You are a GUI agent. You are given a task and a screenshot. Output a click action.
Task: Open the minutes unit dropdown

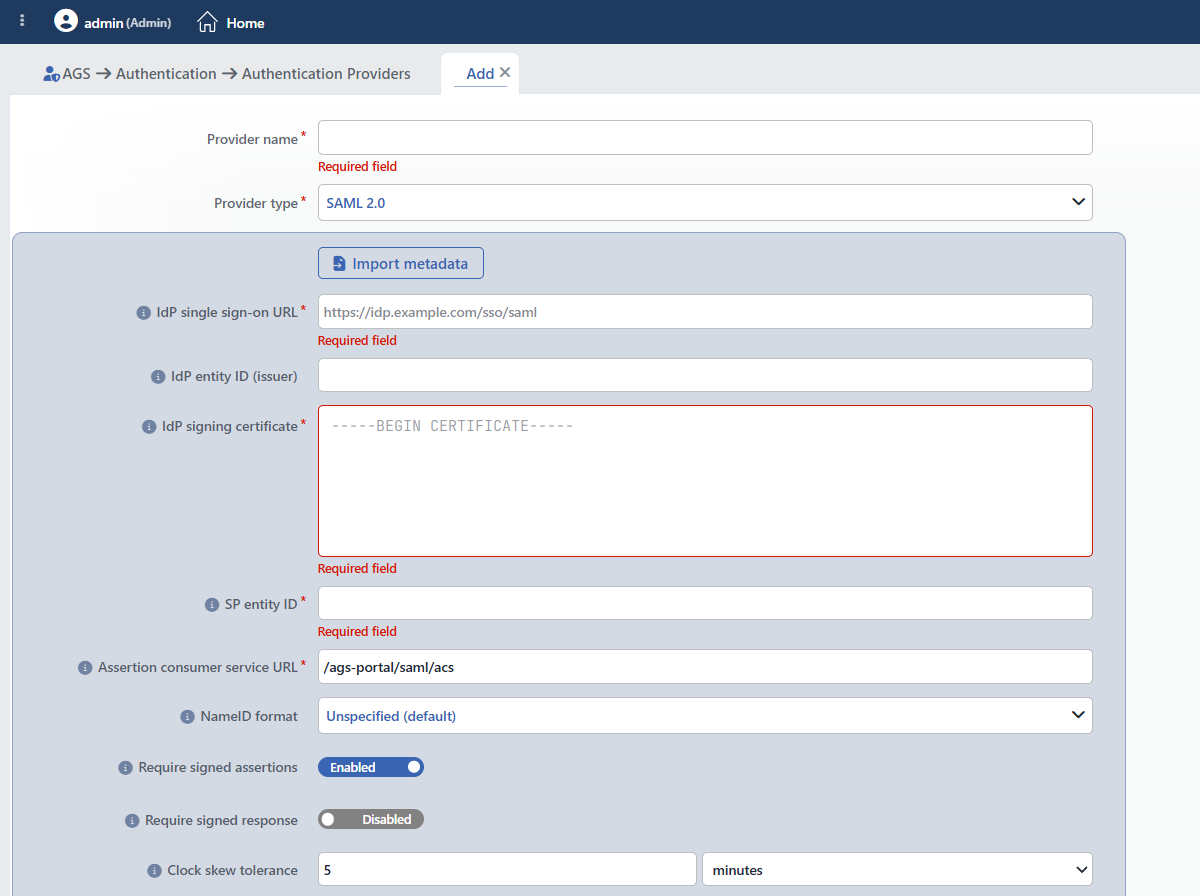[x=897, y=869]
